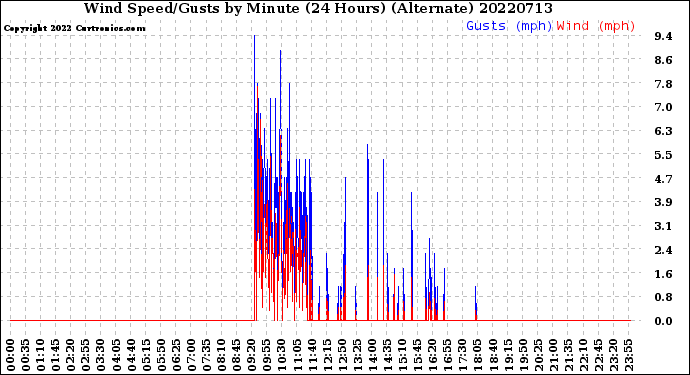The height and width of the screenshot is (375, 690).
Task: Click the 19:50 time axis label
Action: tap(523, 355)
